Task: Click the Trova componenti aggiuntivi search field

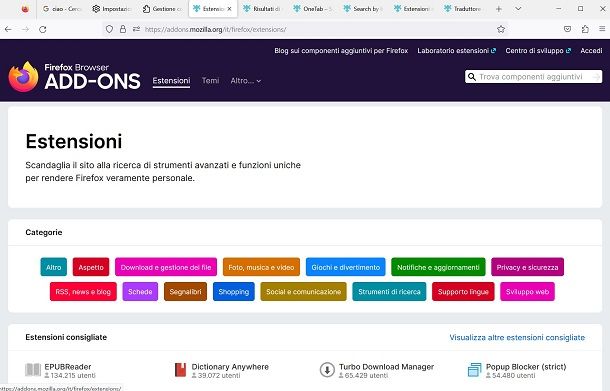Action: [x=533, y=77]
